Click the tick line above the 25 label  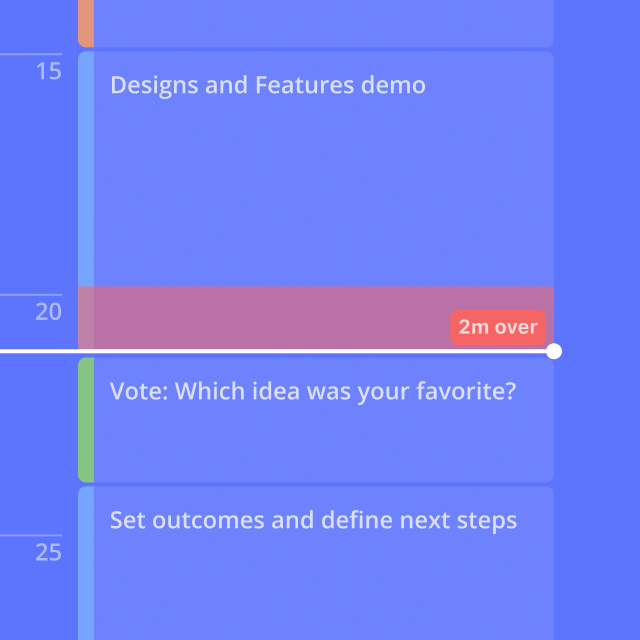click(x=32, y=535)
